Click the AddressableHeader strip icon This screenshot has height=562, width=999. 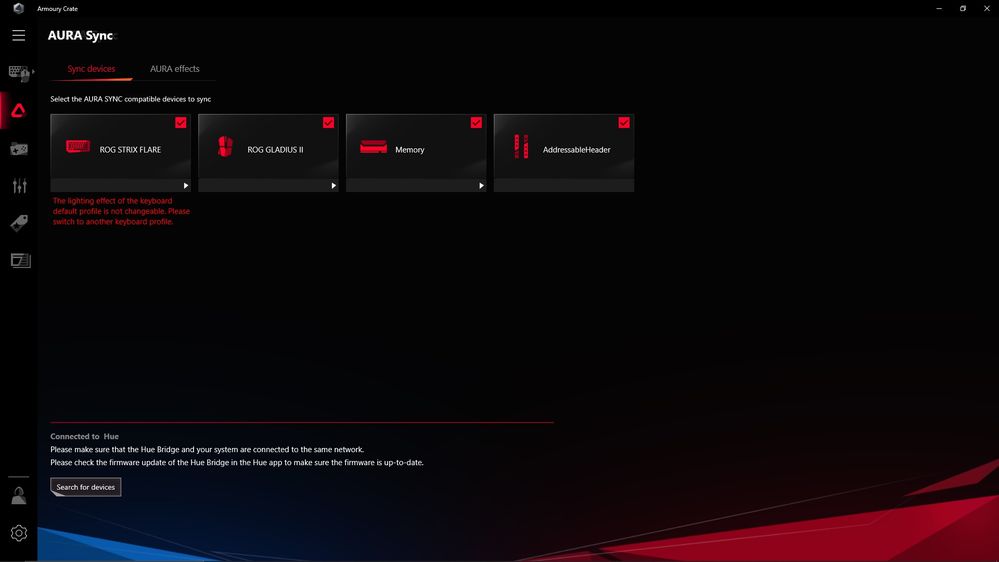pyautogui.click(x=521, y=147)
